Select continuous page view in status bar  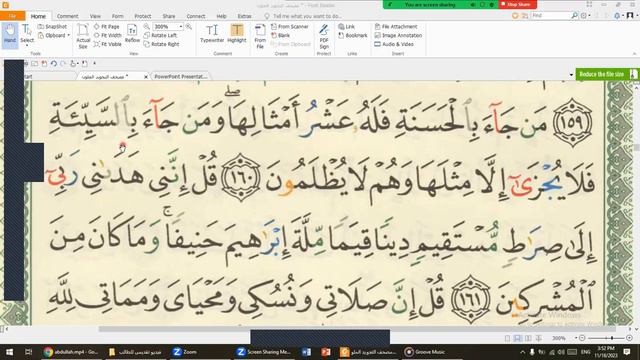click(x=518, y=338)
